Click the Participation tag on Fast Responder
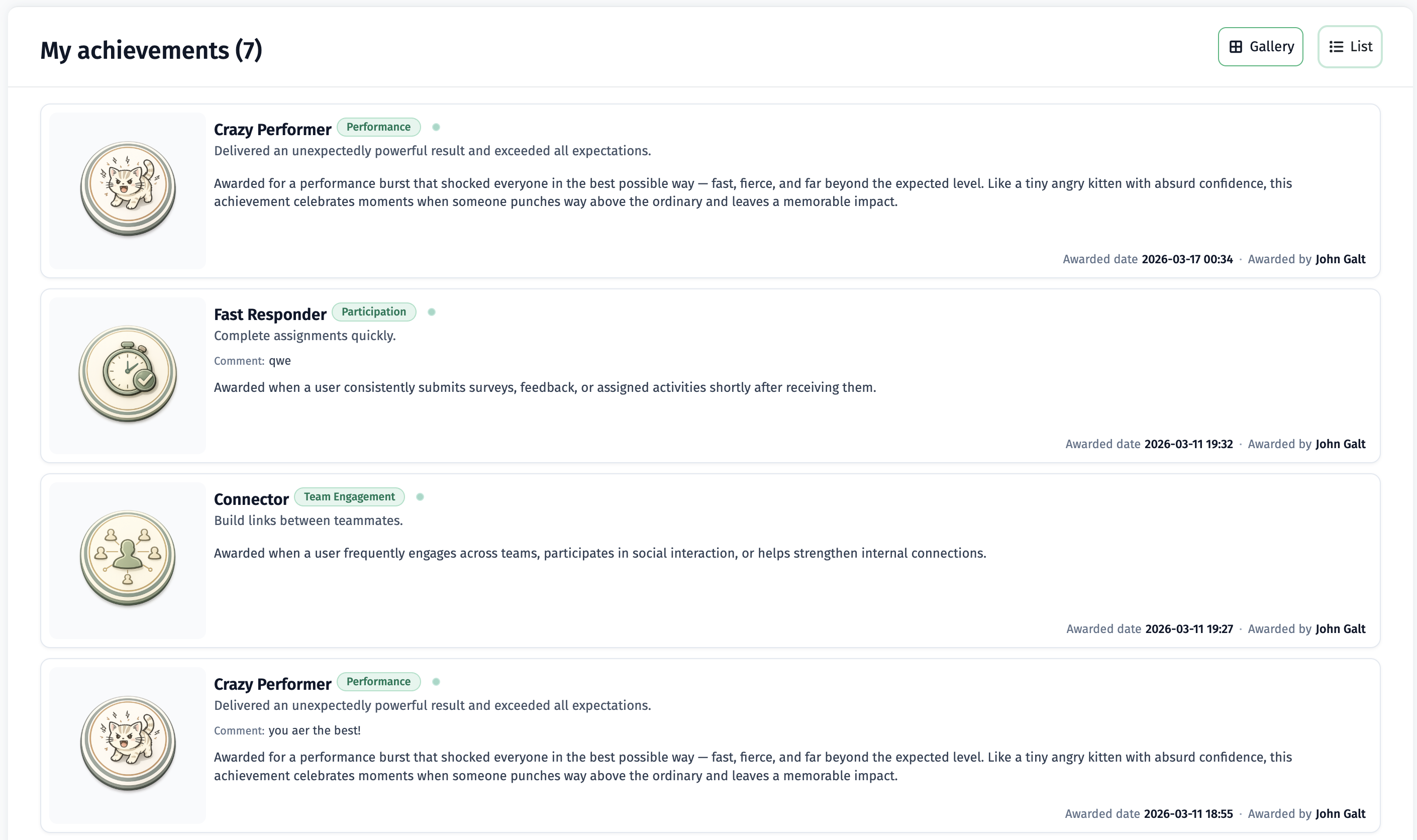Screen dimensions: 1417x840 (x=374, y=312)
